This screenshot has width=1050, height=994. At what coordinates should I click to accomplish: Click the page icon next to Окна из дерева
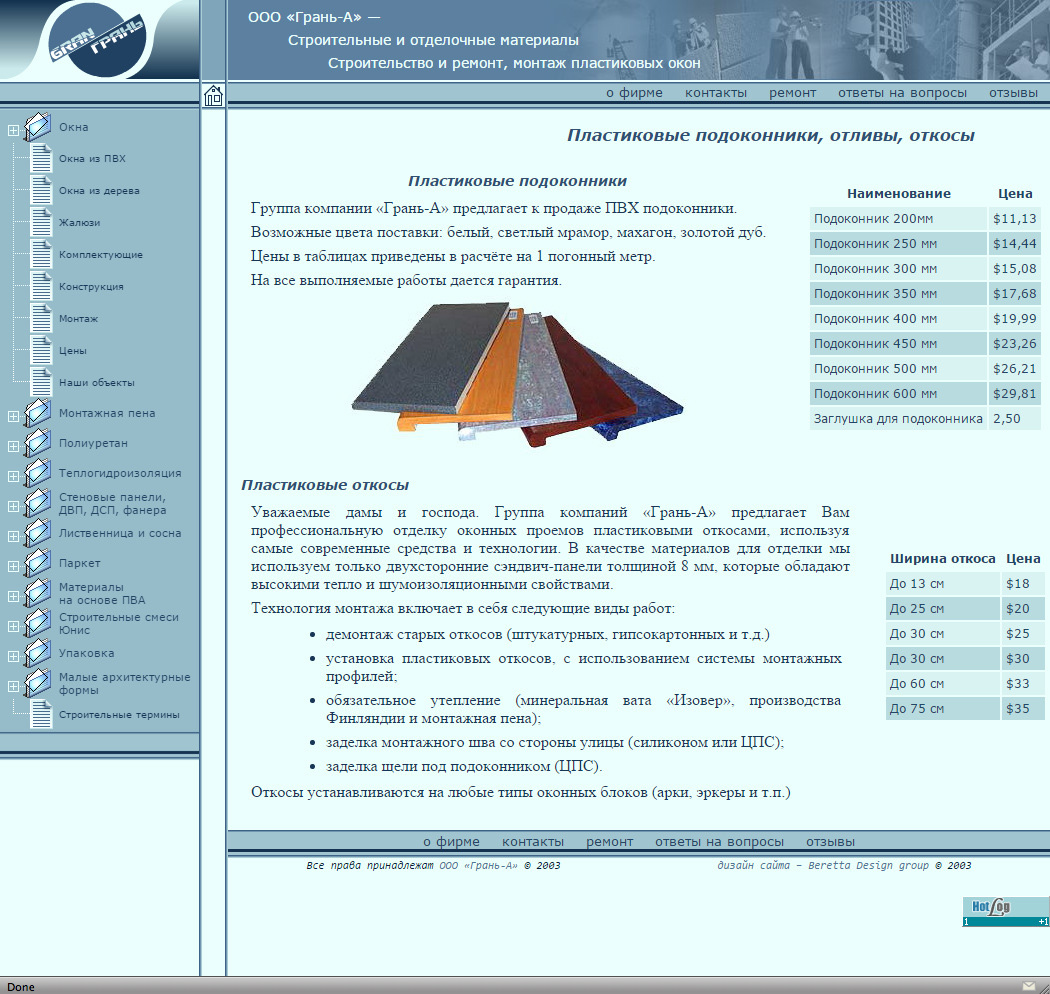click(41, 191)
